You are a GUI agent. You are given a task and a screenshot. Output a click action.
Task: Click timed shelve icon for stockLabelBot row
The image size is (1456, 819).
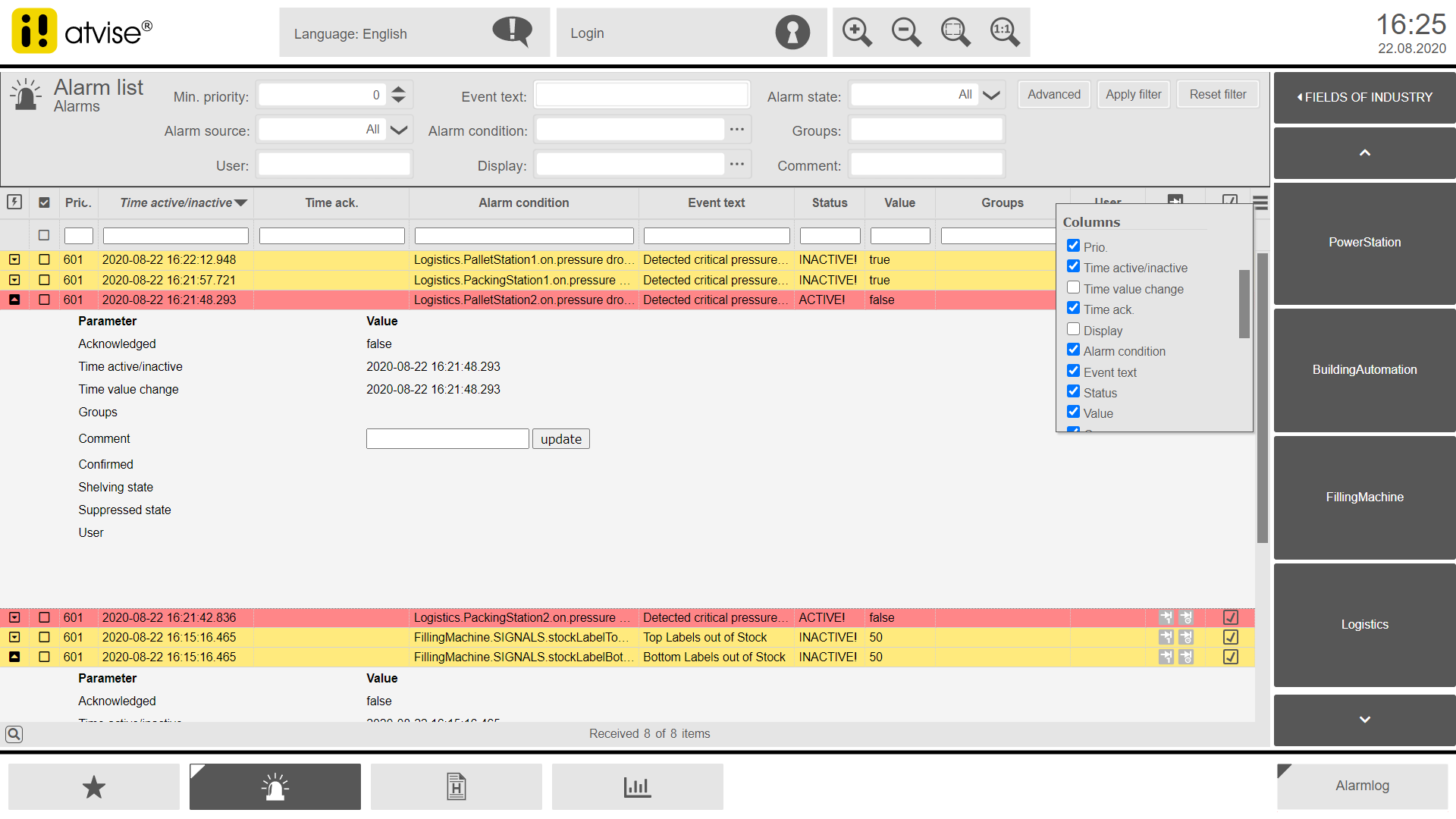click(1186, 657)
